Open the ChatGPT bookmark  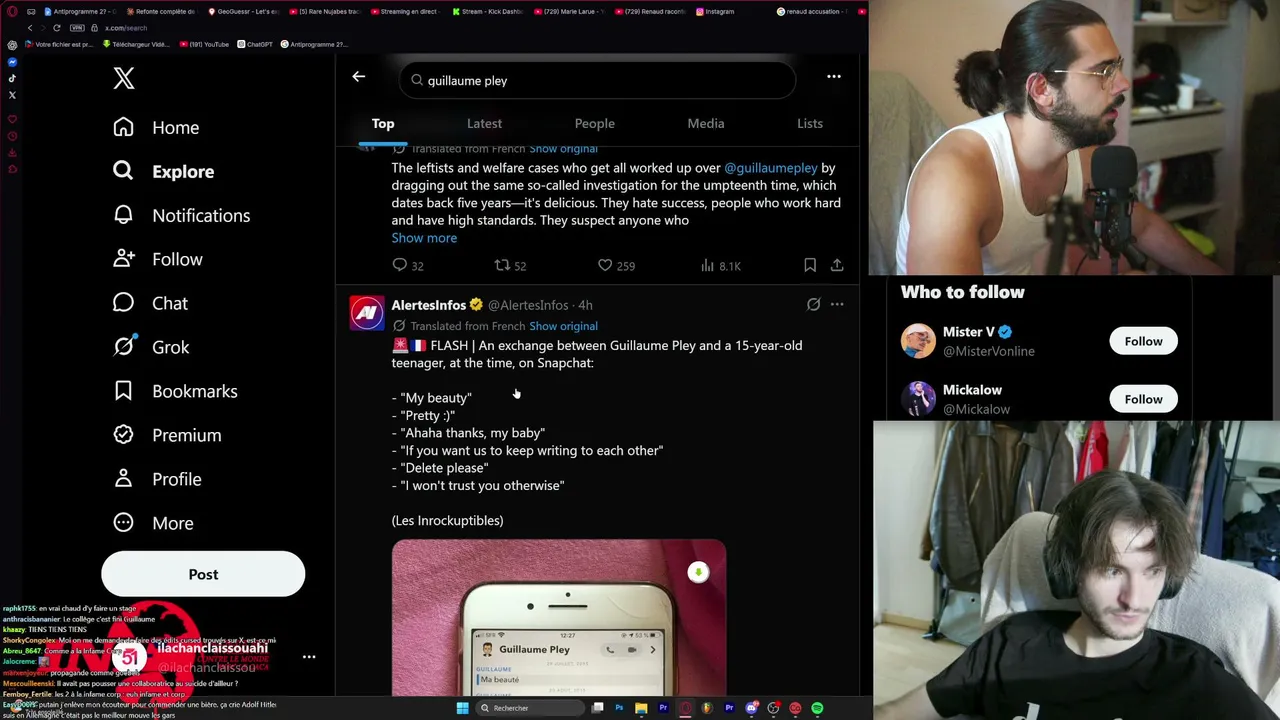click(255, 44)
